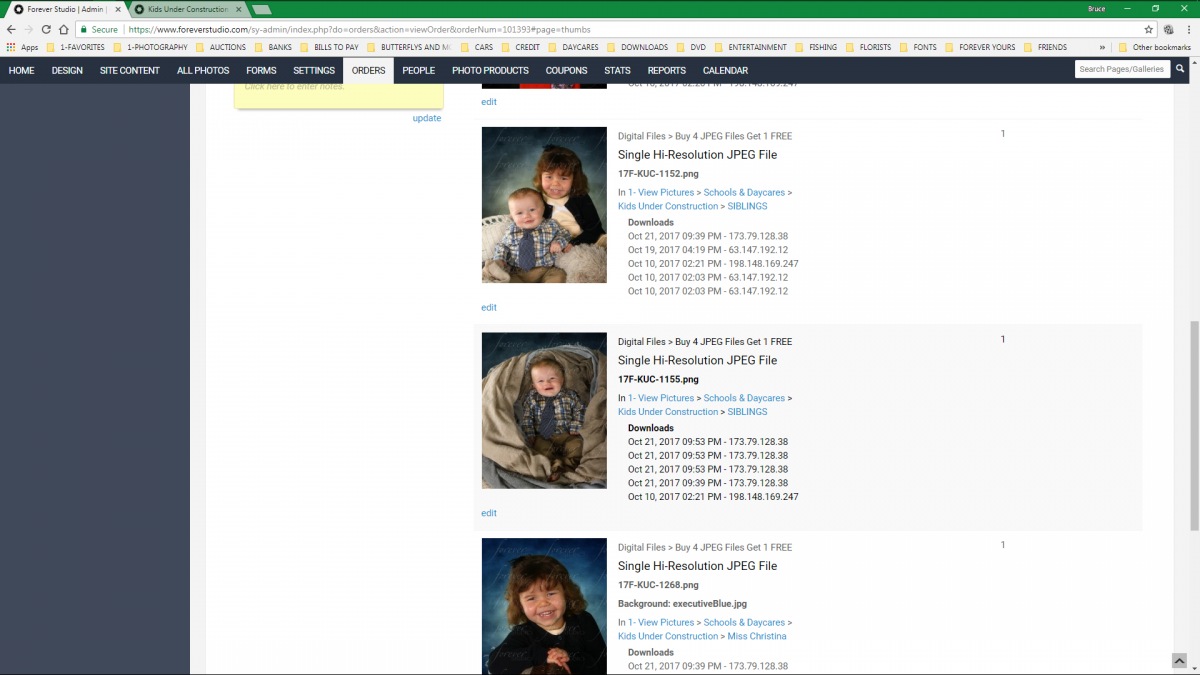Open FLORISTS bookmark folder
The height and width of the screenshot is (675, 1200).
click(868, 47)
